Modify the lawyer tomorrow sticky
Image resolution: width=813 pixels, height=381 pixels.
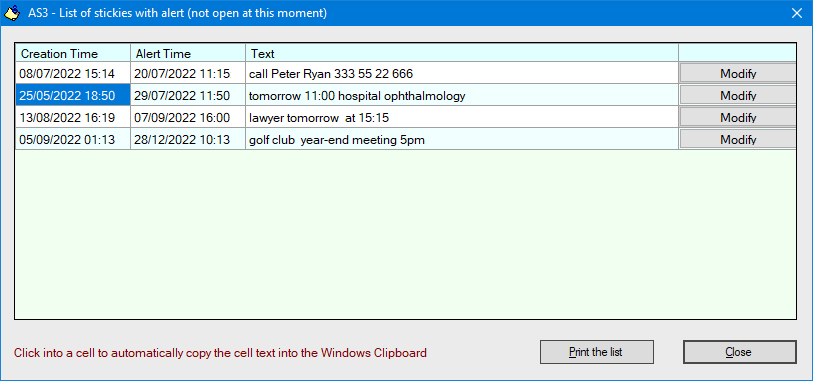coord(737,118)
